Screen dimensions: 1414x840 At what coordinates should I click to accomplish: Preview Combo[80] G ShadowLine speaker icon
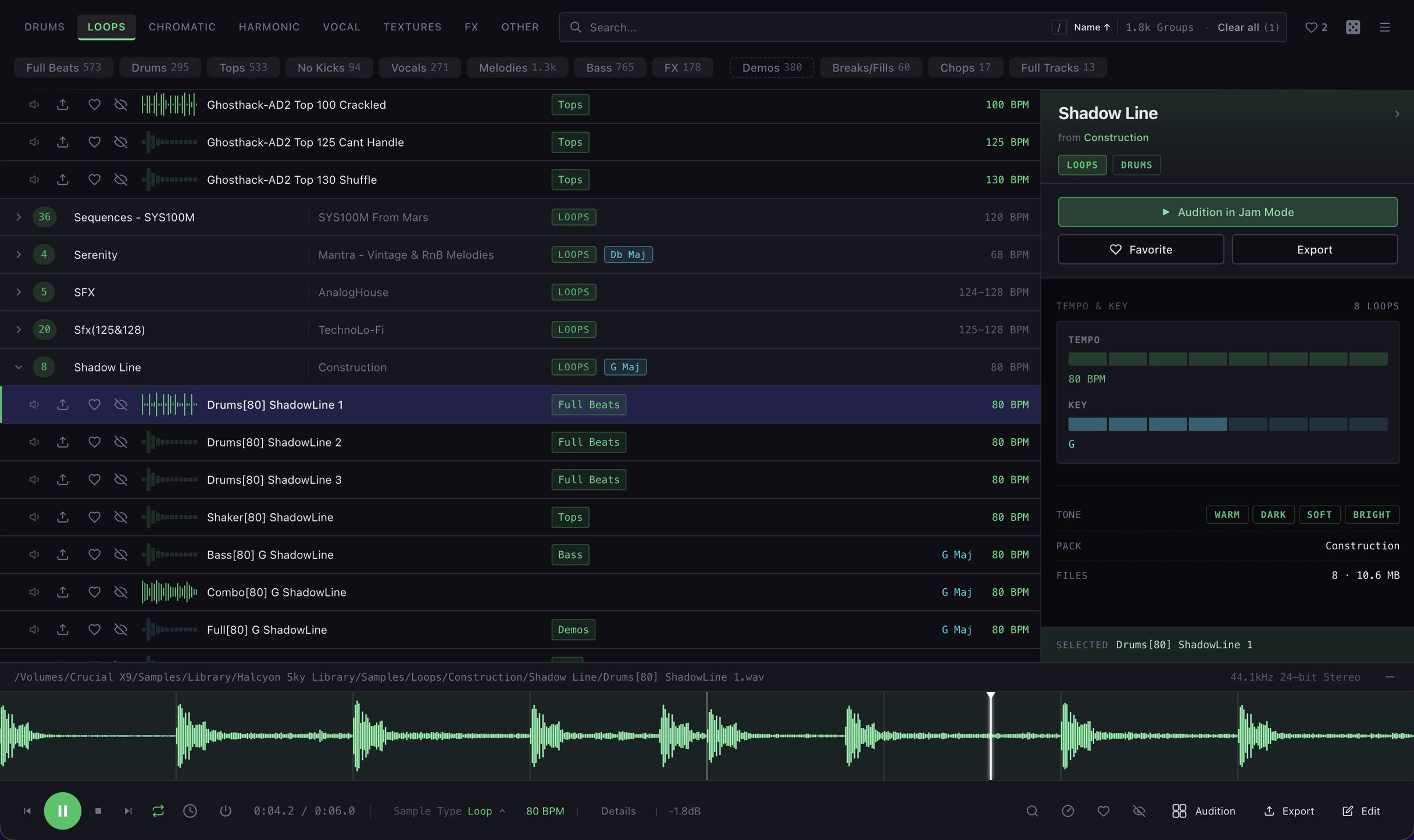(34, 592)
